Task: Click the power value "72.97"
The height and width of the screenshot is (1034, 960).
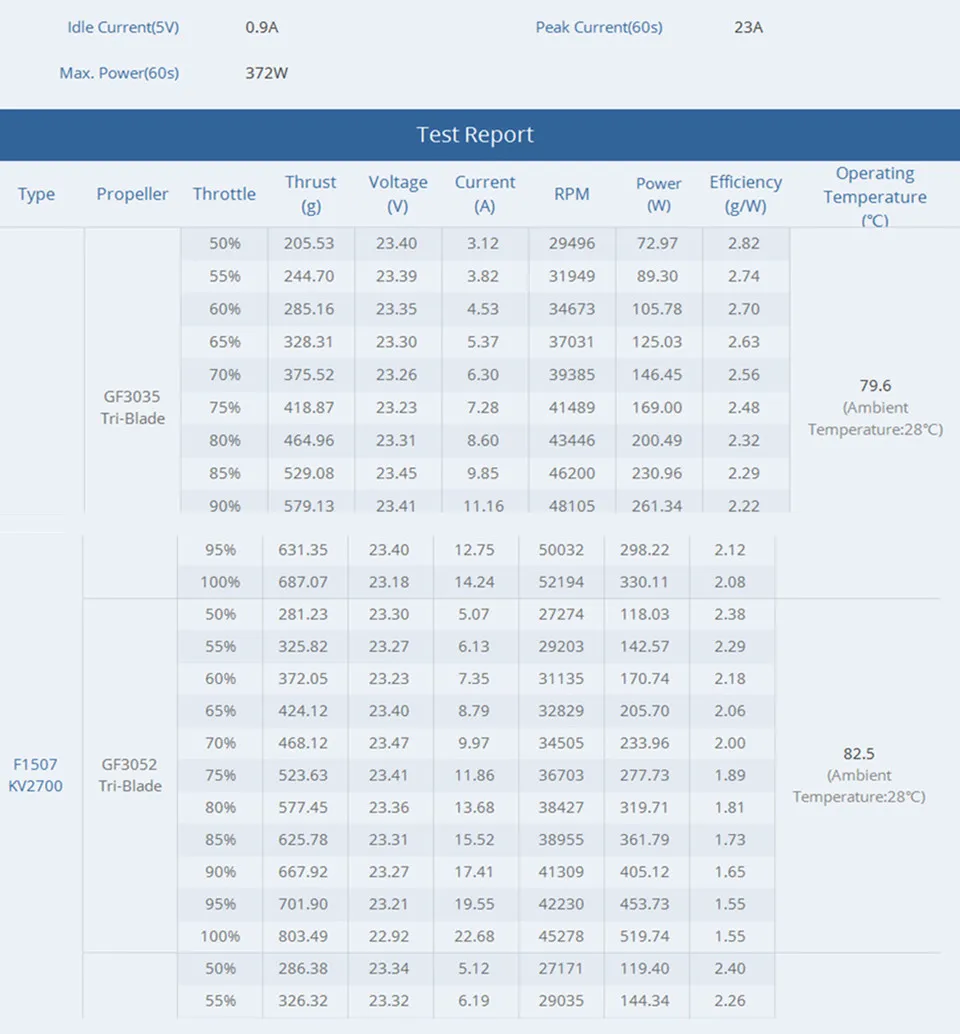Action: [657, 243]
